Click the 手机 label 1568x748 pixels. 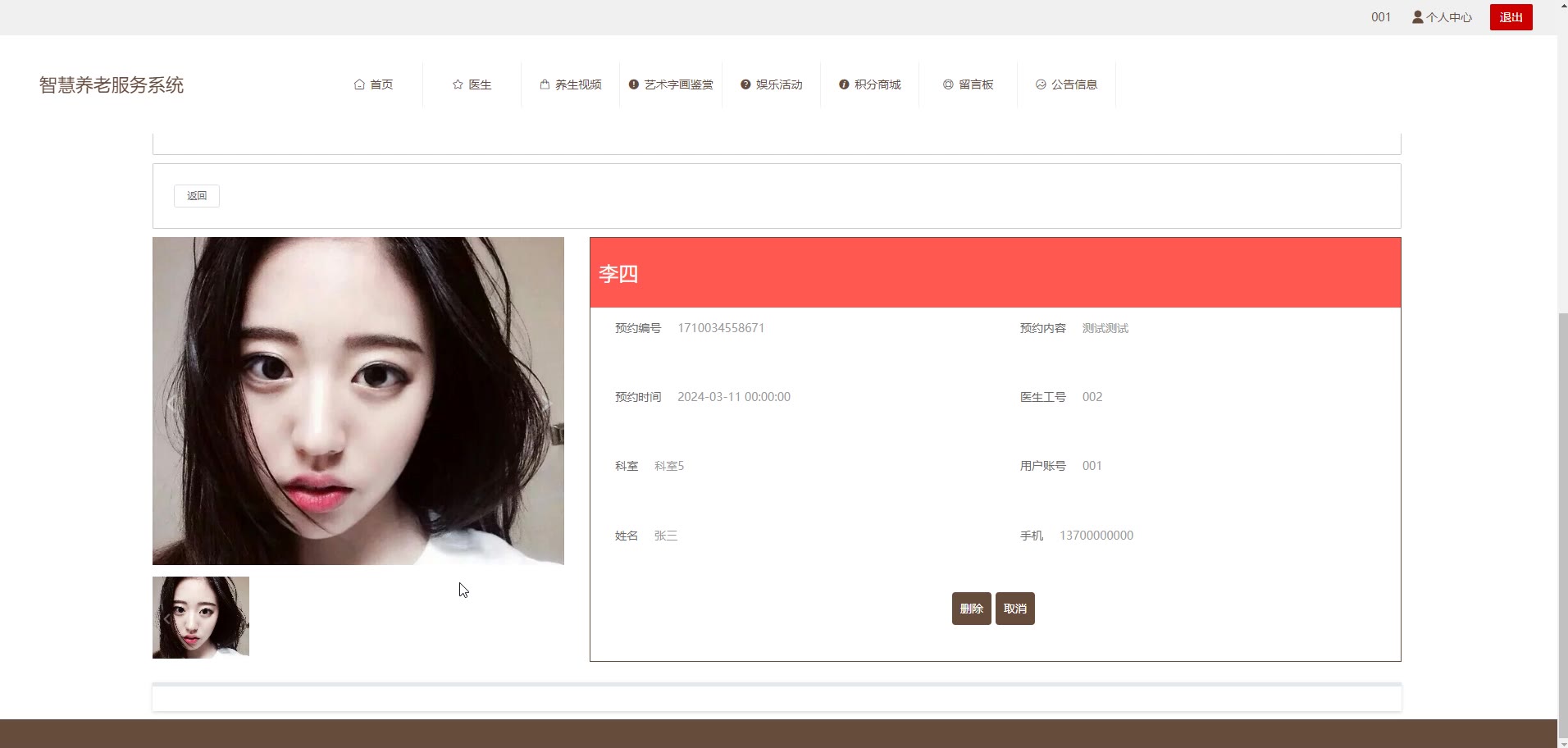click(x=1032, y=536)
